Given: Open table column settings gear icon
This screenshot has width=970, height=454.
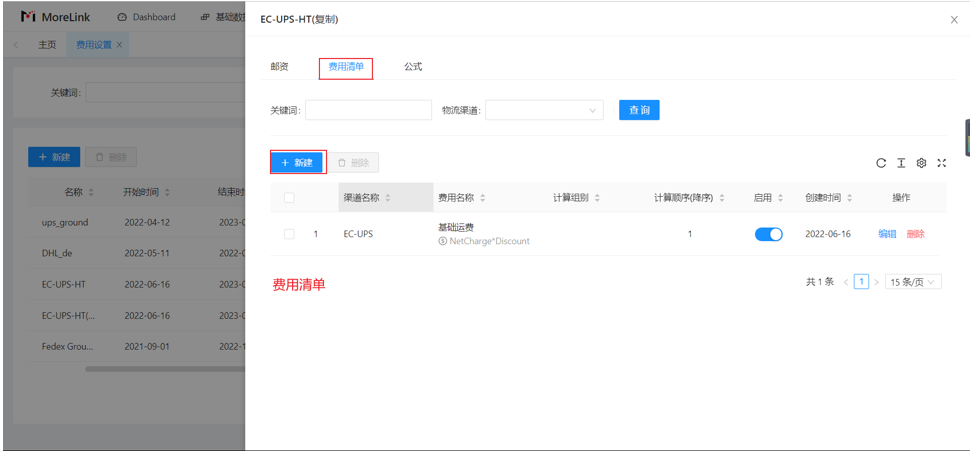Looking at the screenshot, I should click(921, 163).
